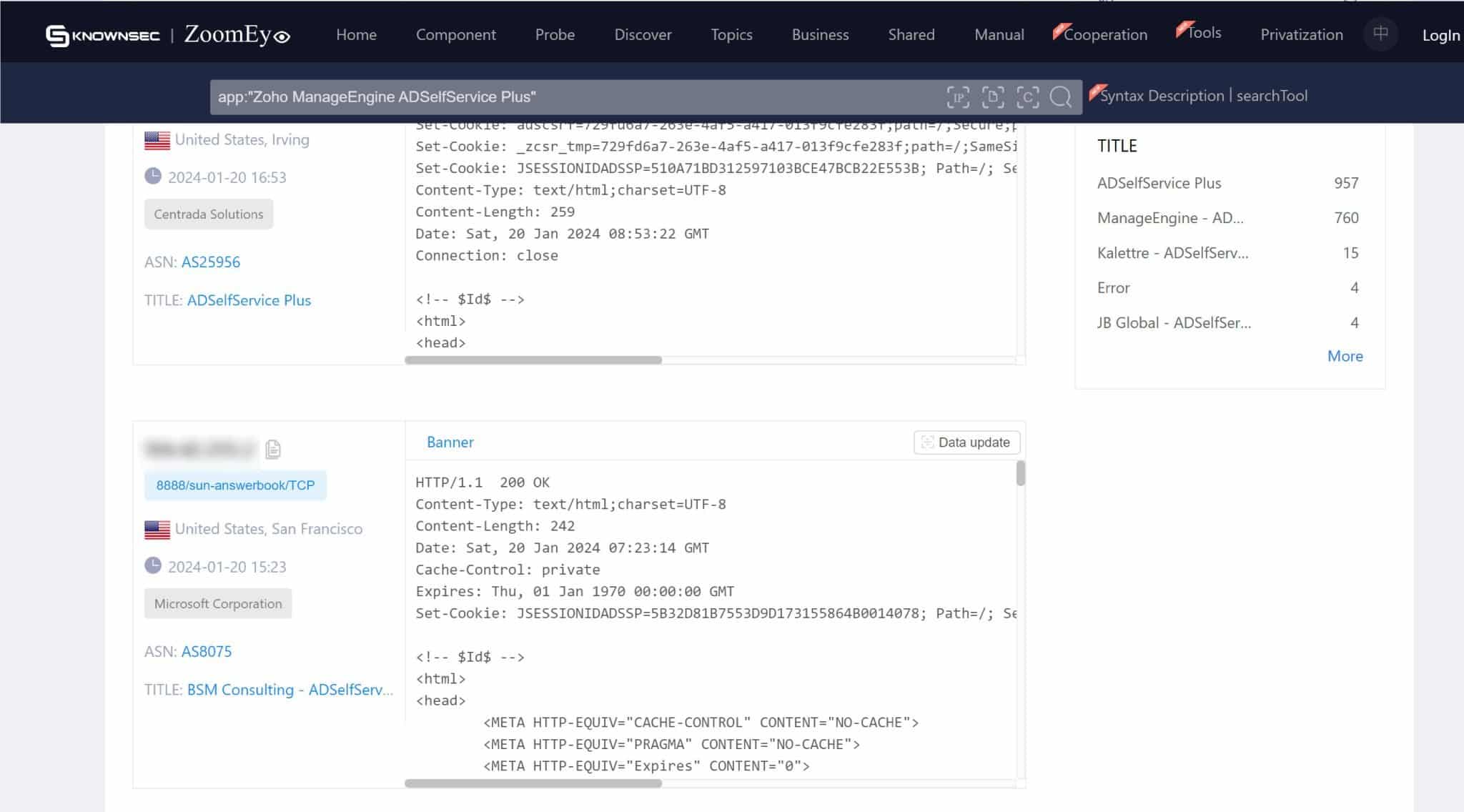The image size is (1464, 812).
Task: Open the Tools menu item
Action: pos(1204,33)
